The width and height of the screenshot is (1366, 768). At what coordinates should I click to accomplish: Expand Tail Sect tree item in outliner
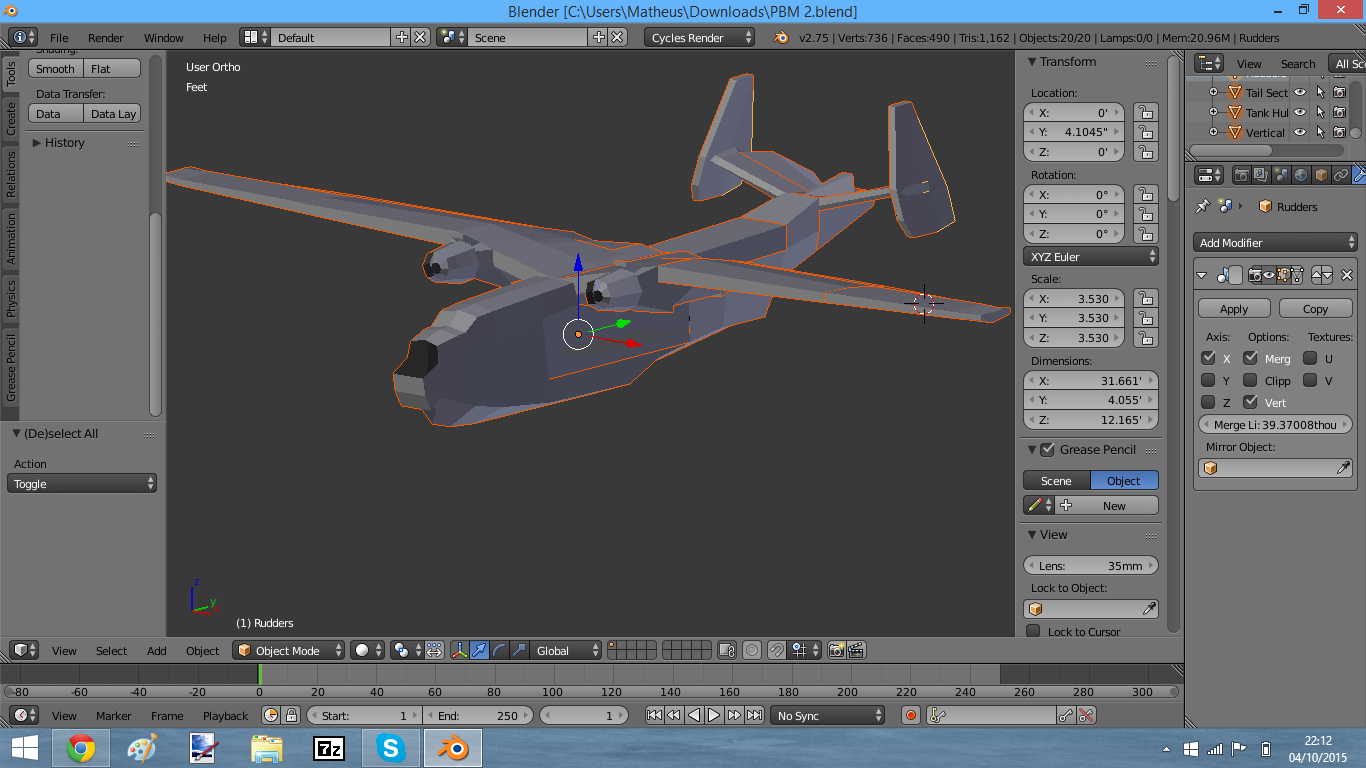click(x=1213, y=93)
